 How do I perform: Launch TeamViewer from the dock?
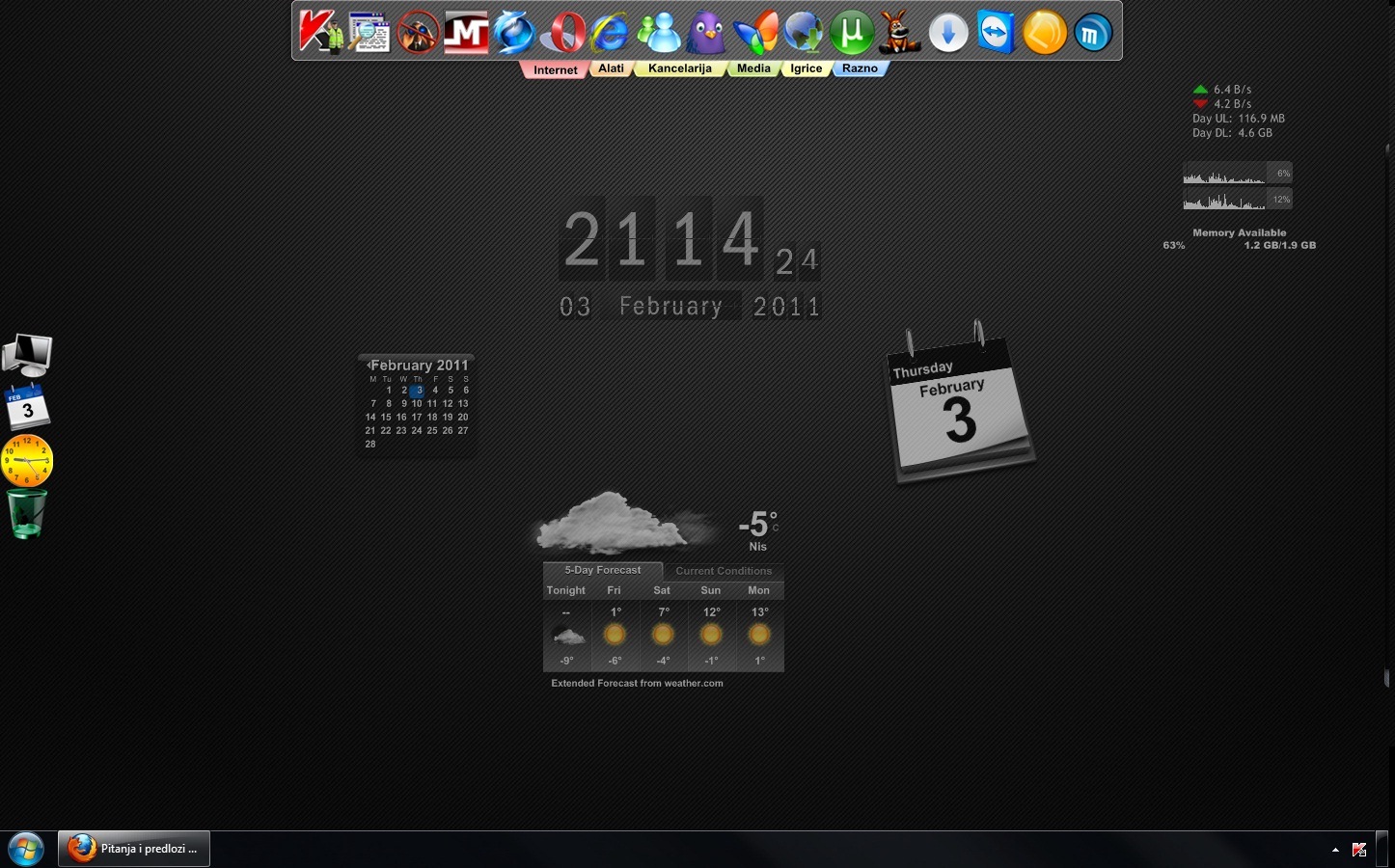(x=997, y=32)
